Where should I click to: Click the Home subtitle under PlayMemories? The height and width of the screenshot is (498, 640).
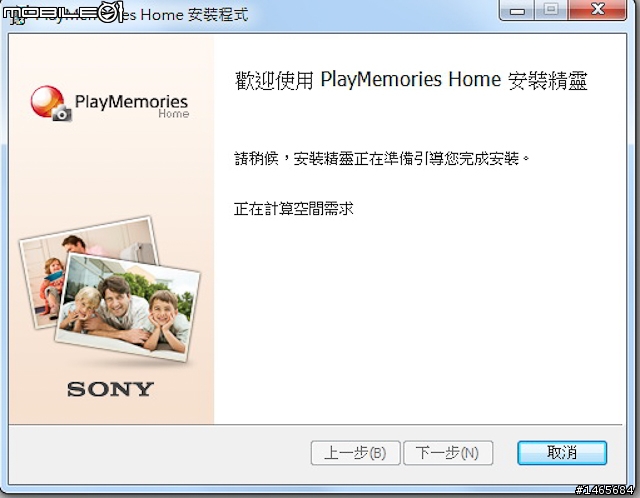coord(173,113)
